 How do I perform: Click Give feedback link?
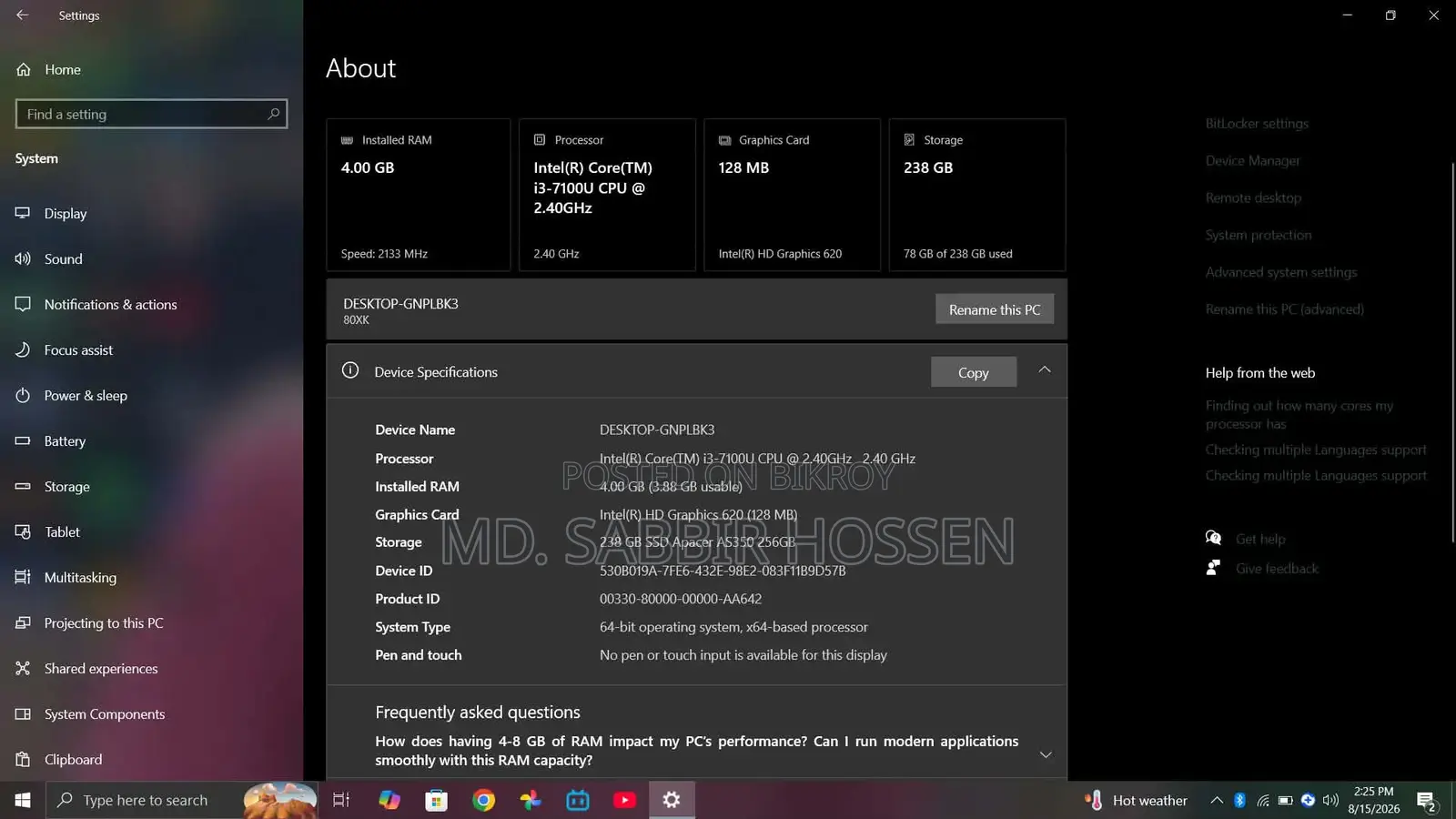tap(1277, 569)
